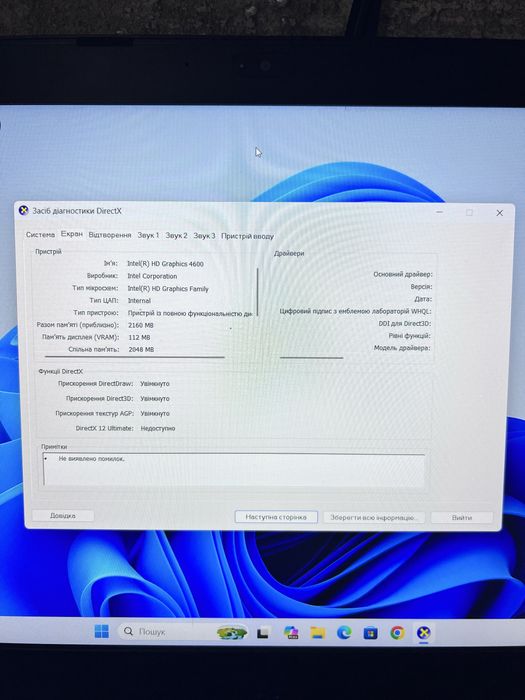Click the device panel vertical scrollbar

258,291
